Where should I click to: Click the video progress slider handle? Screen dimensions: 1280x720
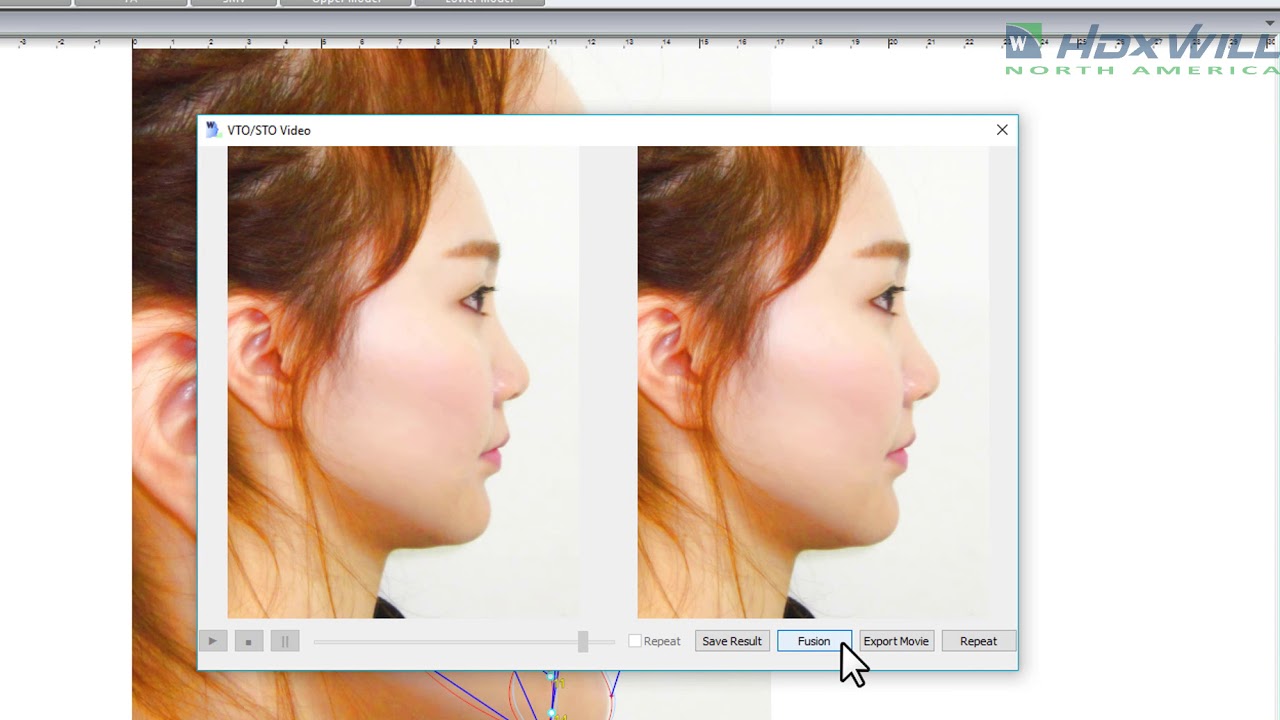click(583, 641)
